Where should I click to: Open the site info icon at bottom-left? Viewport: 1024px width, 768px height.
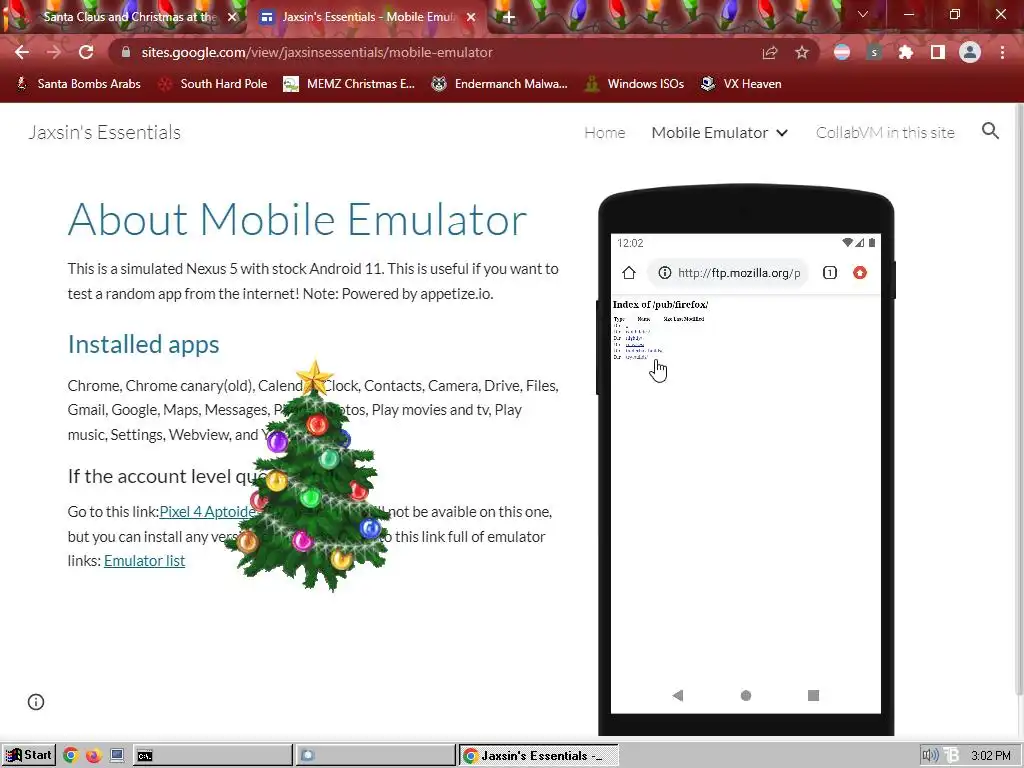coord(36,702)
